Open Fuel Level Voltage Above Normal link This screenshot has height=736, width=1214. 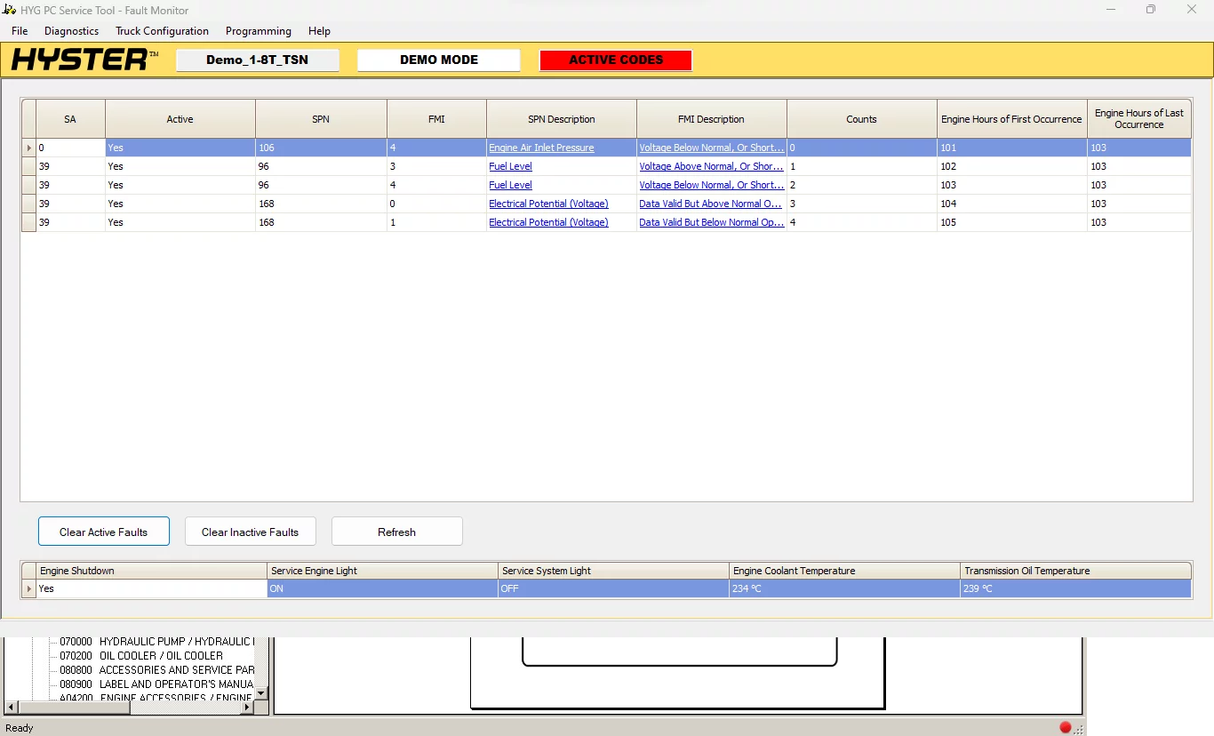coord(710,167)
